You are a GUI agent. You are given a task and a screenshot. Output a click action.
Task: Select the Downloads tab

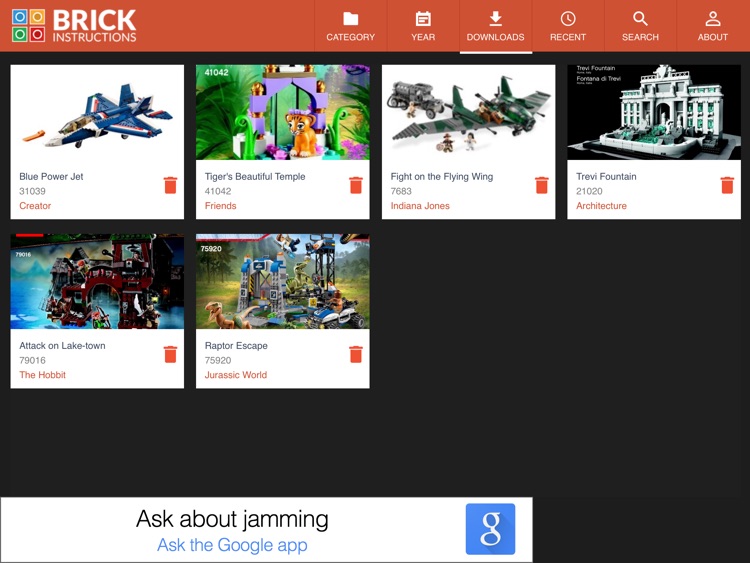[496, 26]
